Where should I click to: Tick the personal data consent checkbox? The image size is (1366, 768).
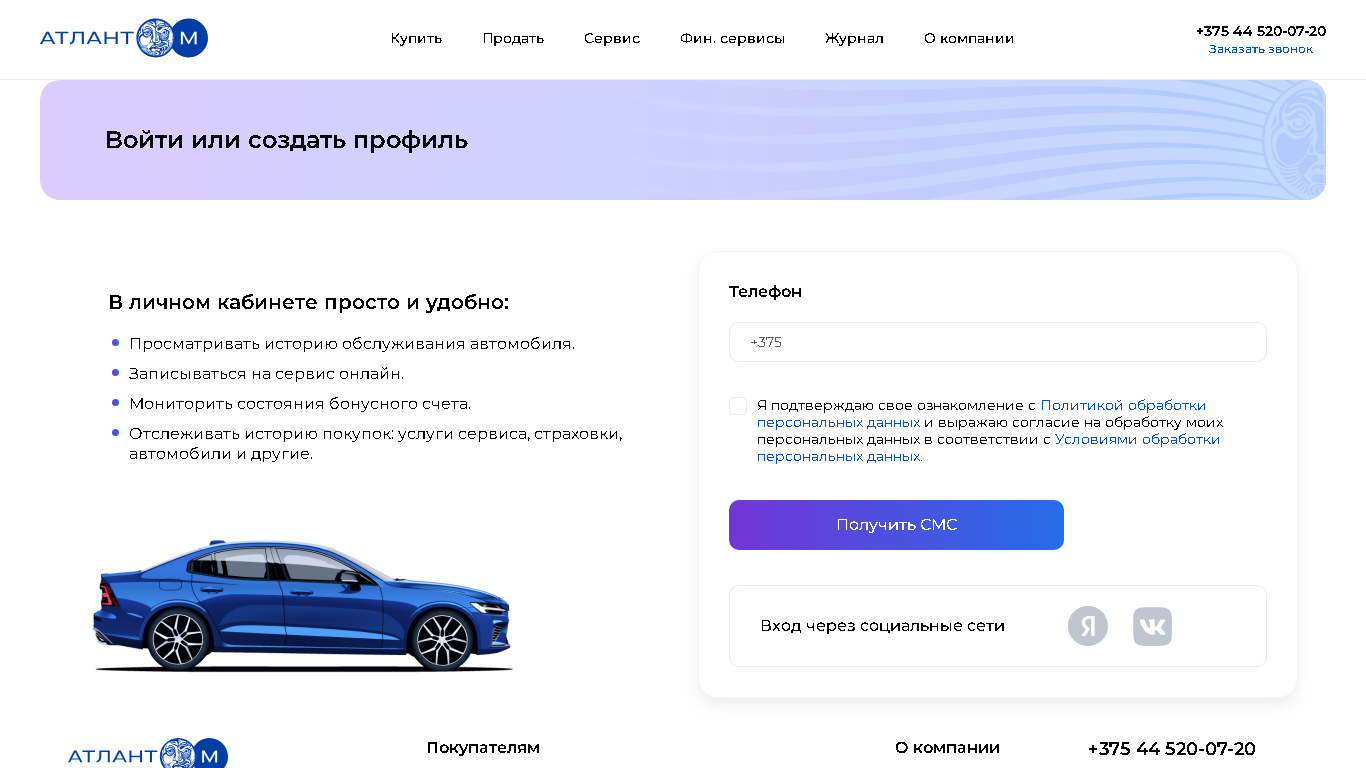coord(738,406)
